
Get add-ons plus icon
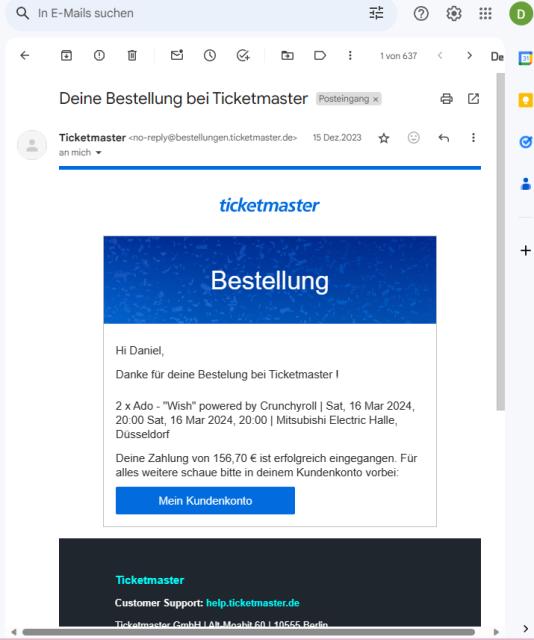[526, 250]
